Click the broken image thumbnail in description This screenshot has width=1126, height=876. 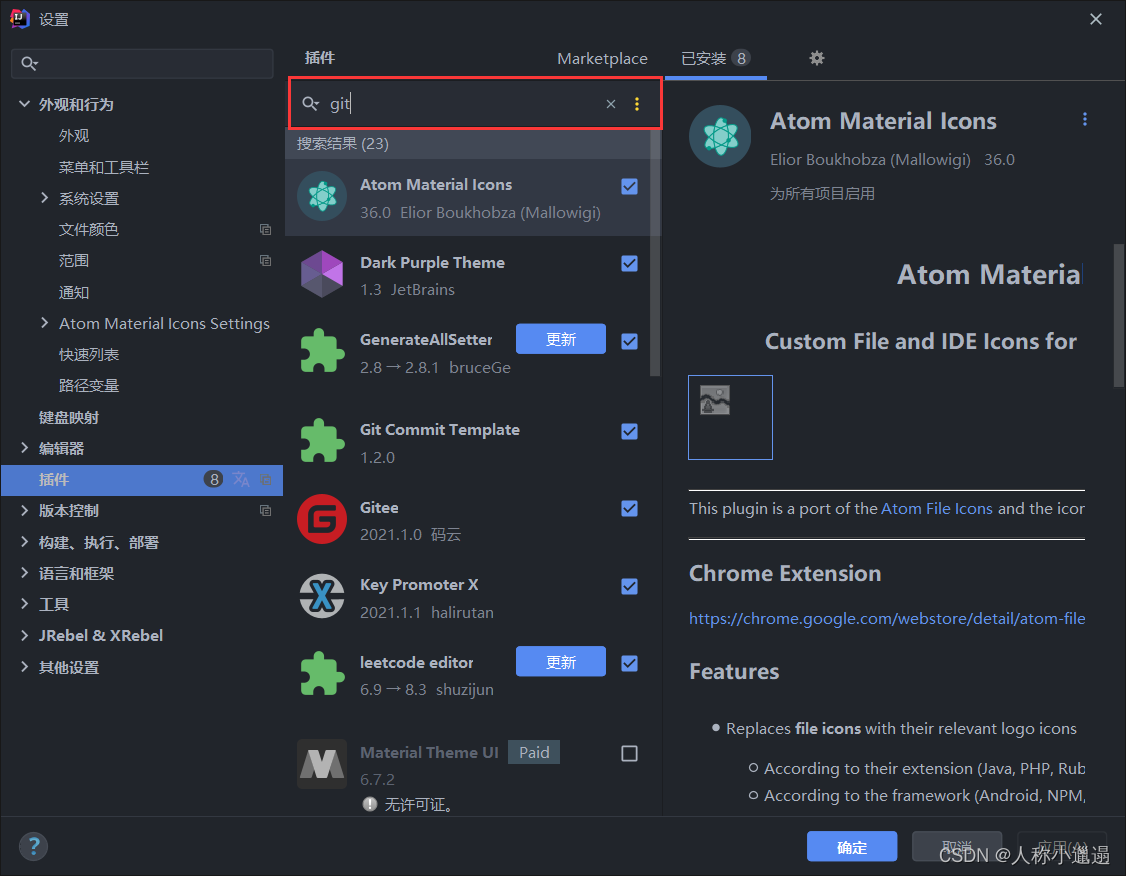click(x=730, y=417)
